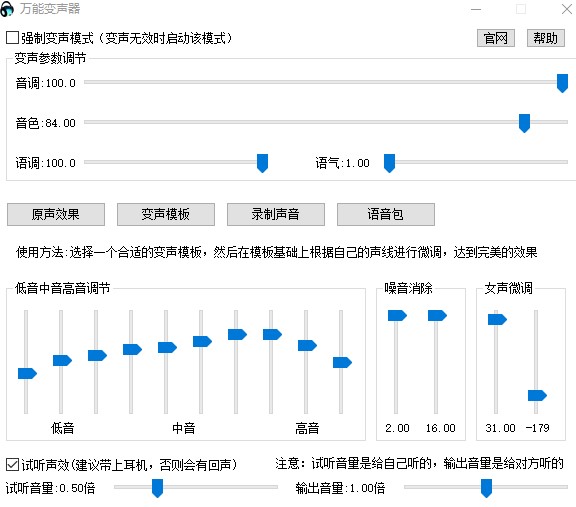Click the 输出音量:1.00倍 label

point(341,488)
